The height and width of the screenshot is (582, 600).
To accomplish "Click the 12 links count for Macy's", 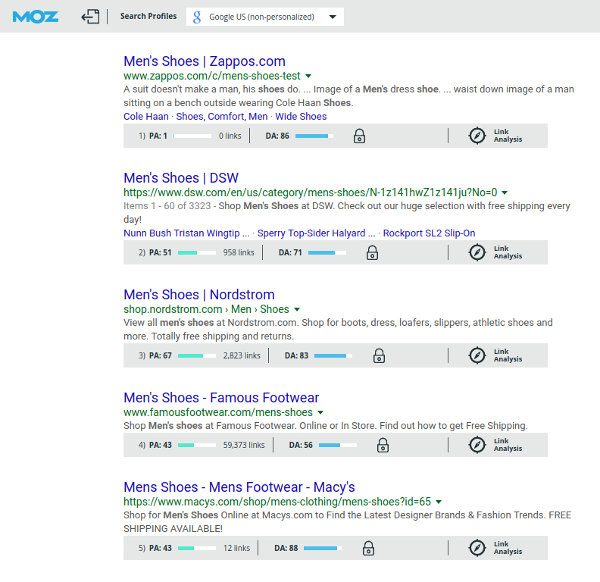I will pyautogui.click(x=237, y=548).
